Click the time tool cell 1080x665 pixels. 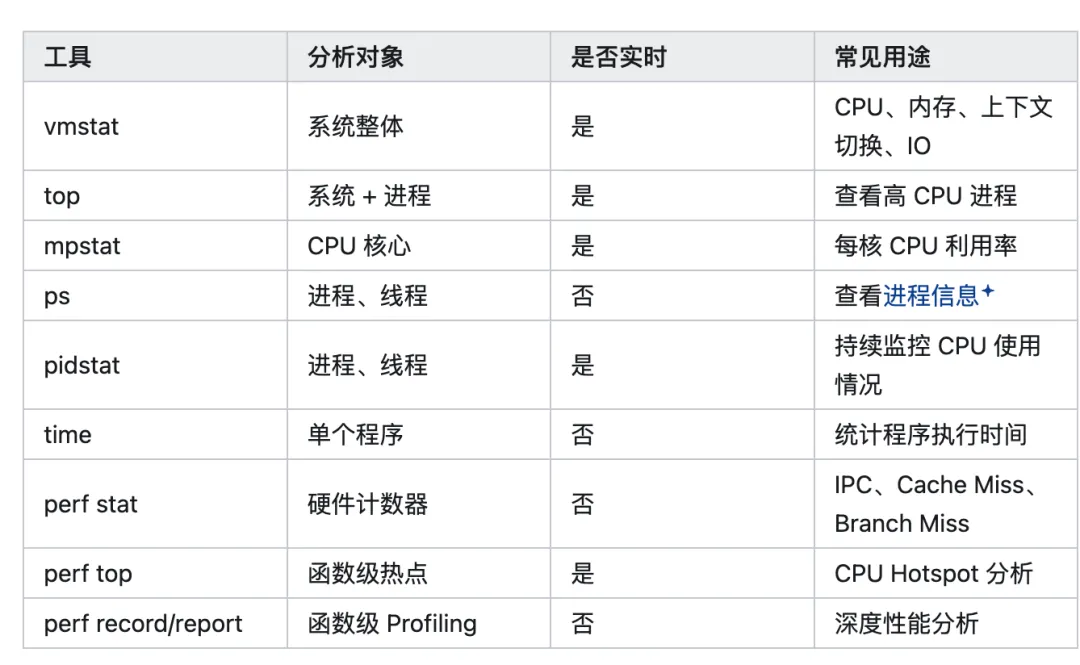[156, 435]
